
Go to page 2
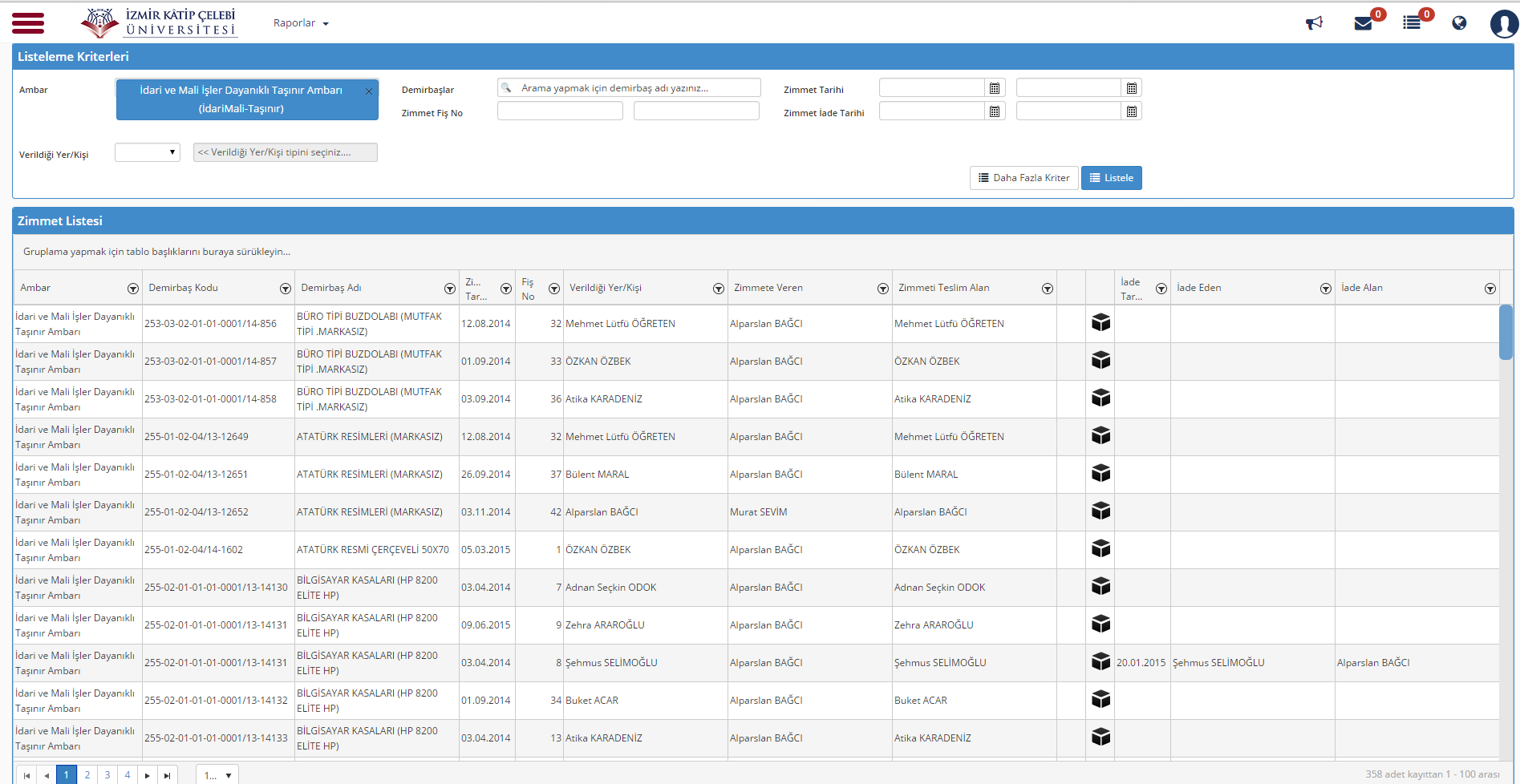pyautogui.click(x=87, y=775)
